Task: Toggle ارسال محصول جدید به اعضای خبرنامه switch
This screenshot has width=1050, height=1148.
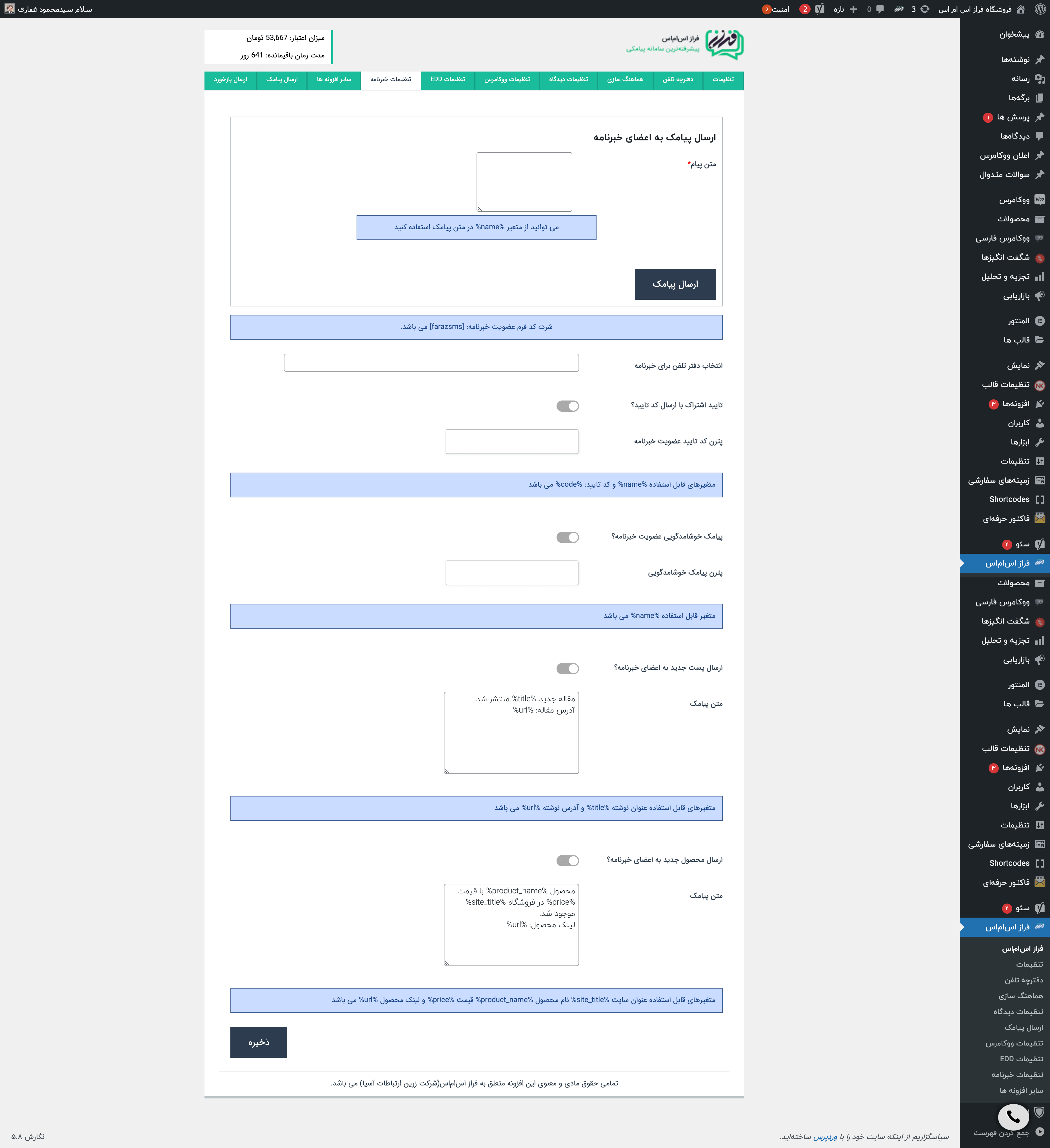Action: (x=568, y=860)
